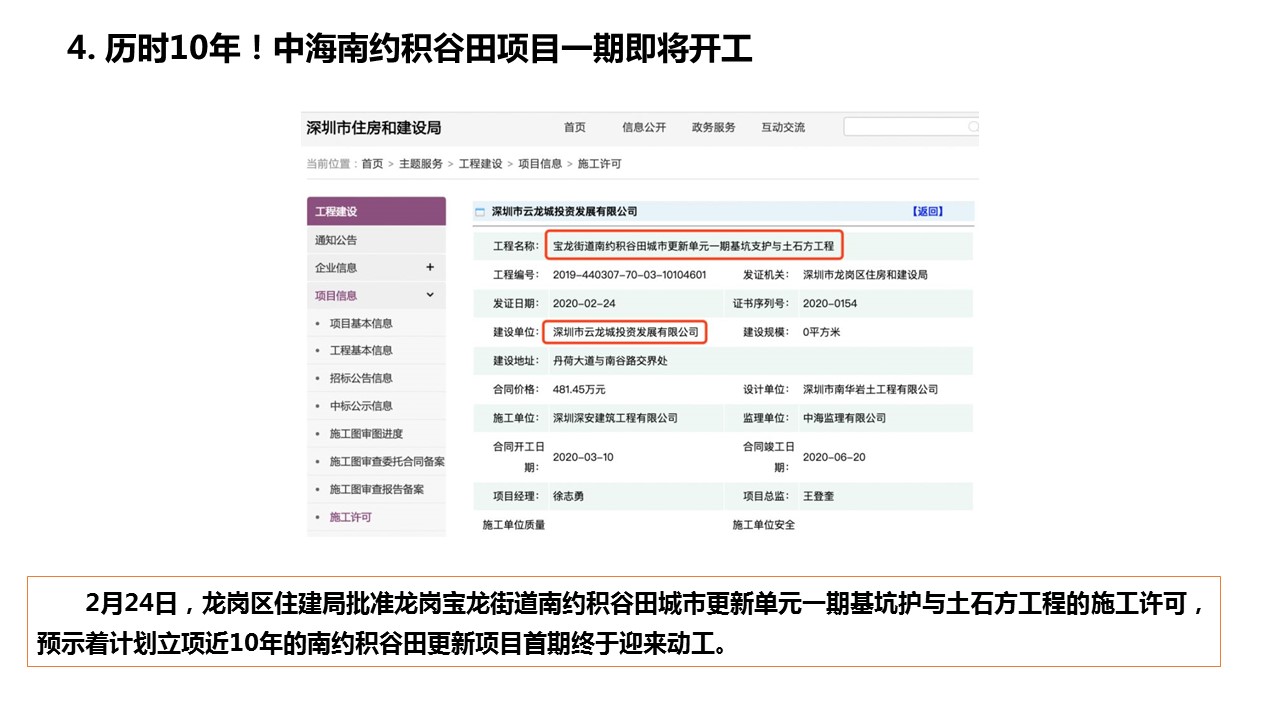Click completion date 2020-06-20
This screenshot has width=1280, height=720.
834,456
